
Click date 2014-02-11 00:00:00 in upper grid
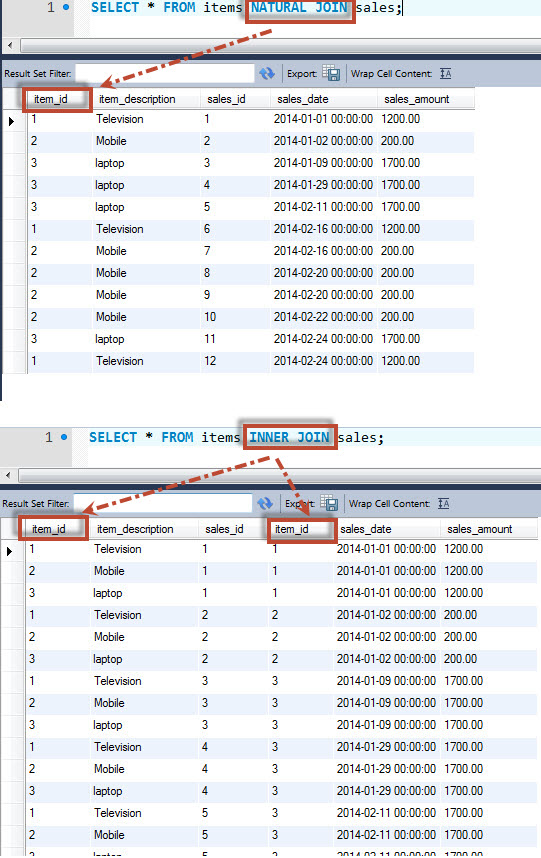pos(323,207)
